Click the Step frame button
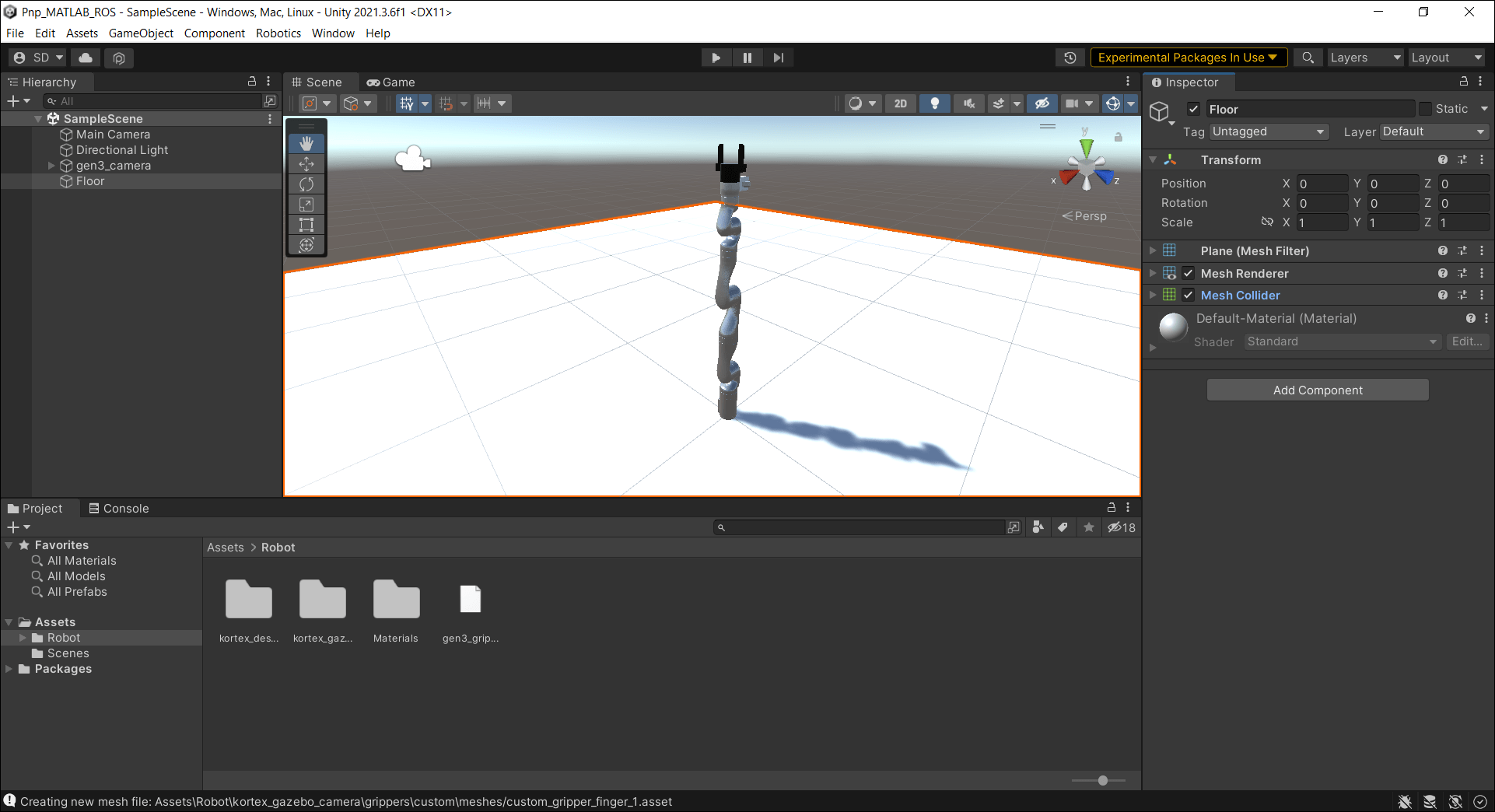This screenshot has height=812, width=1495. click(x=779, y=58)
